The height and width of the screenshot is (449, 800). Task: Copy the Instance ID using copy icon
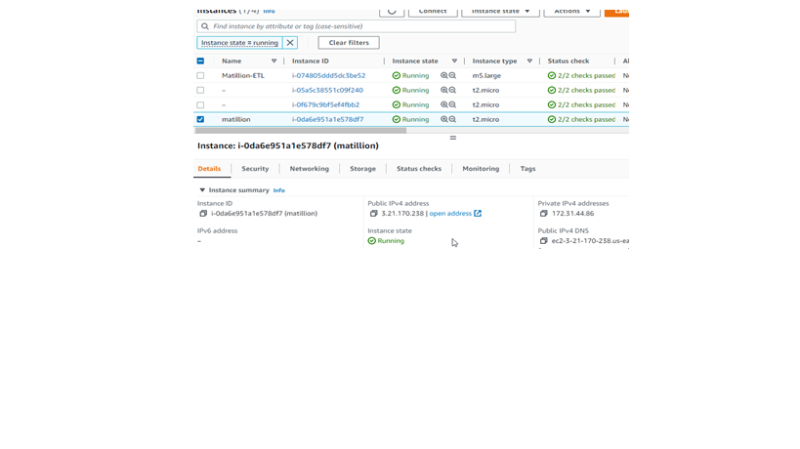[203, 213]
